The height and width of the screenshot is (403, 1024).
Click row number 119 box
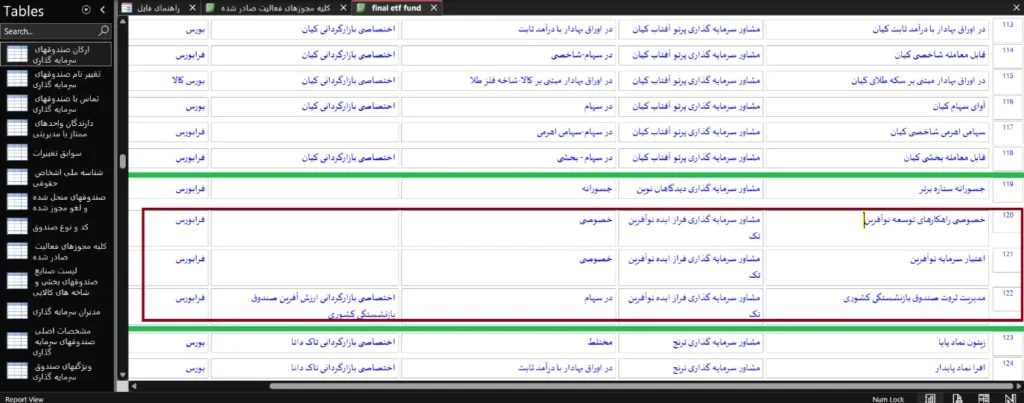pyautogui.click(x=1006, y=189)
